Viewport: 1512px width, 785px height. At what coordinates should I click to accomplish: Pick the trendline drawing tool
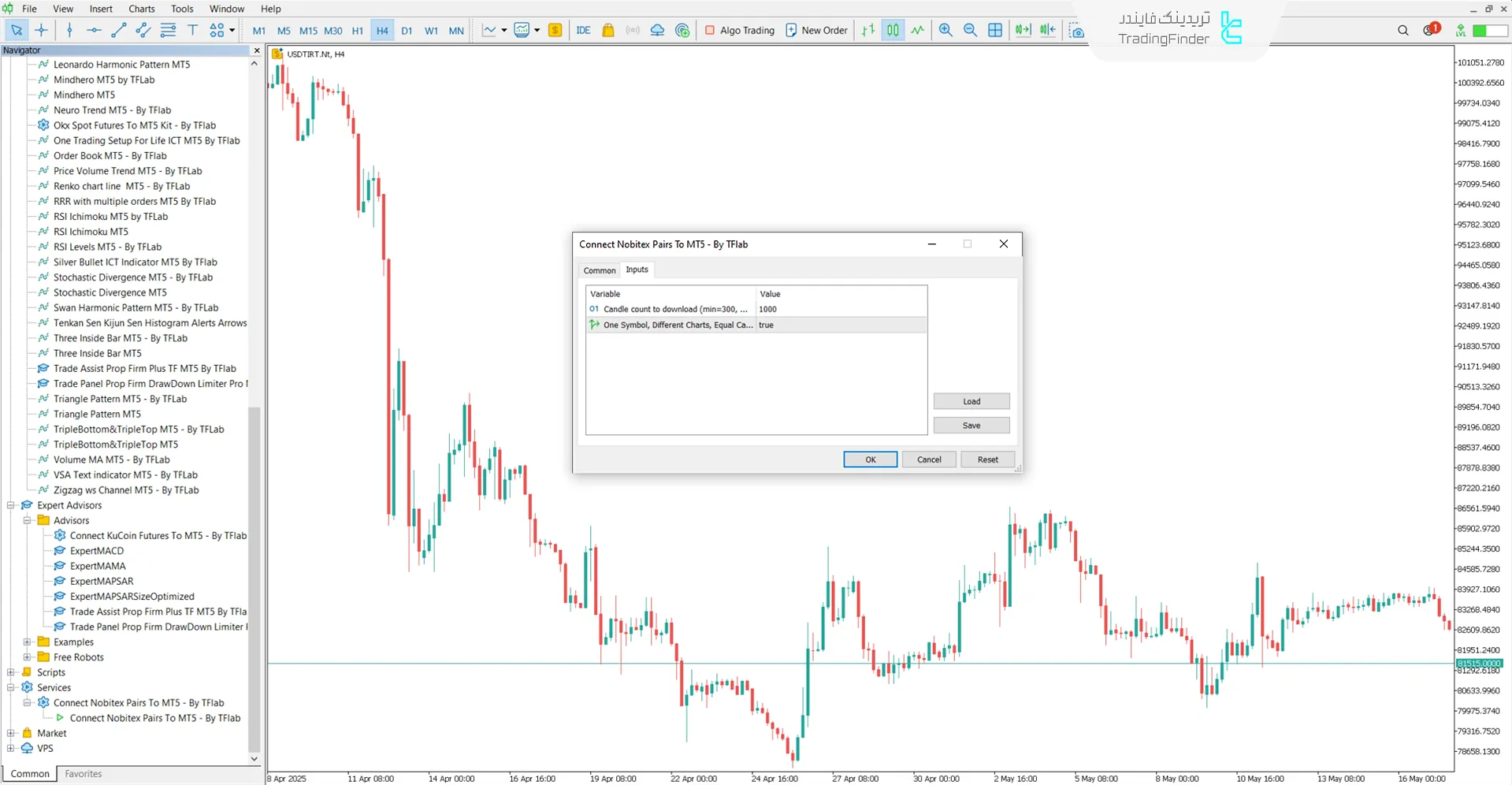click(x=119, y=30)
